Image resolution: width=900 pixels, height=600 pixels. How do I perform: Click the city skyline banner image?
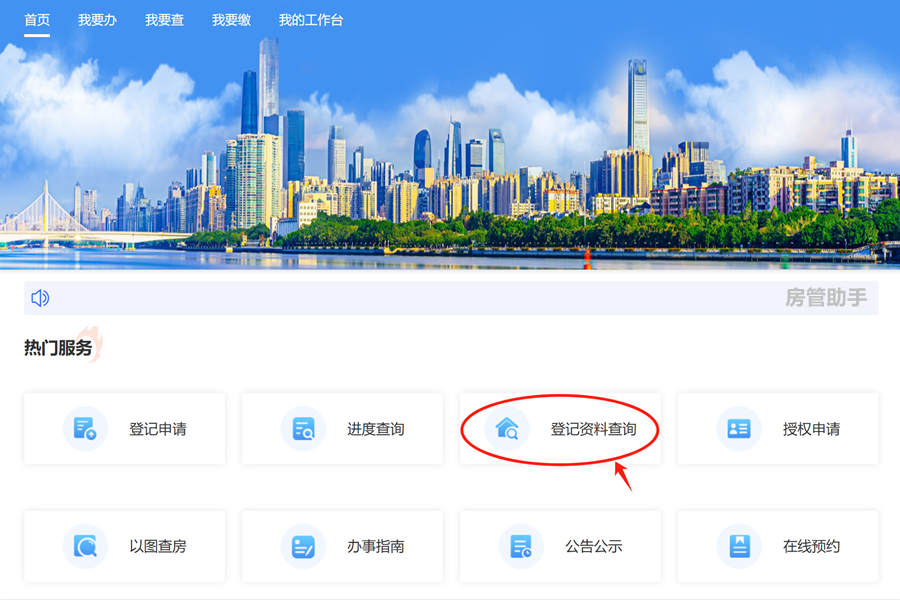coord(450,160)
